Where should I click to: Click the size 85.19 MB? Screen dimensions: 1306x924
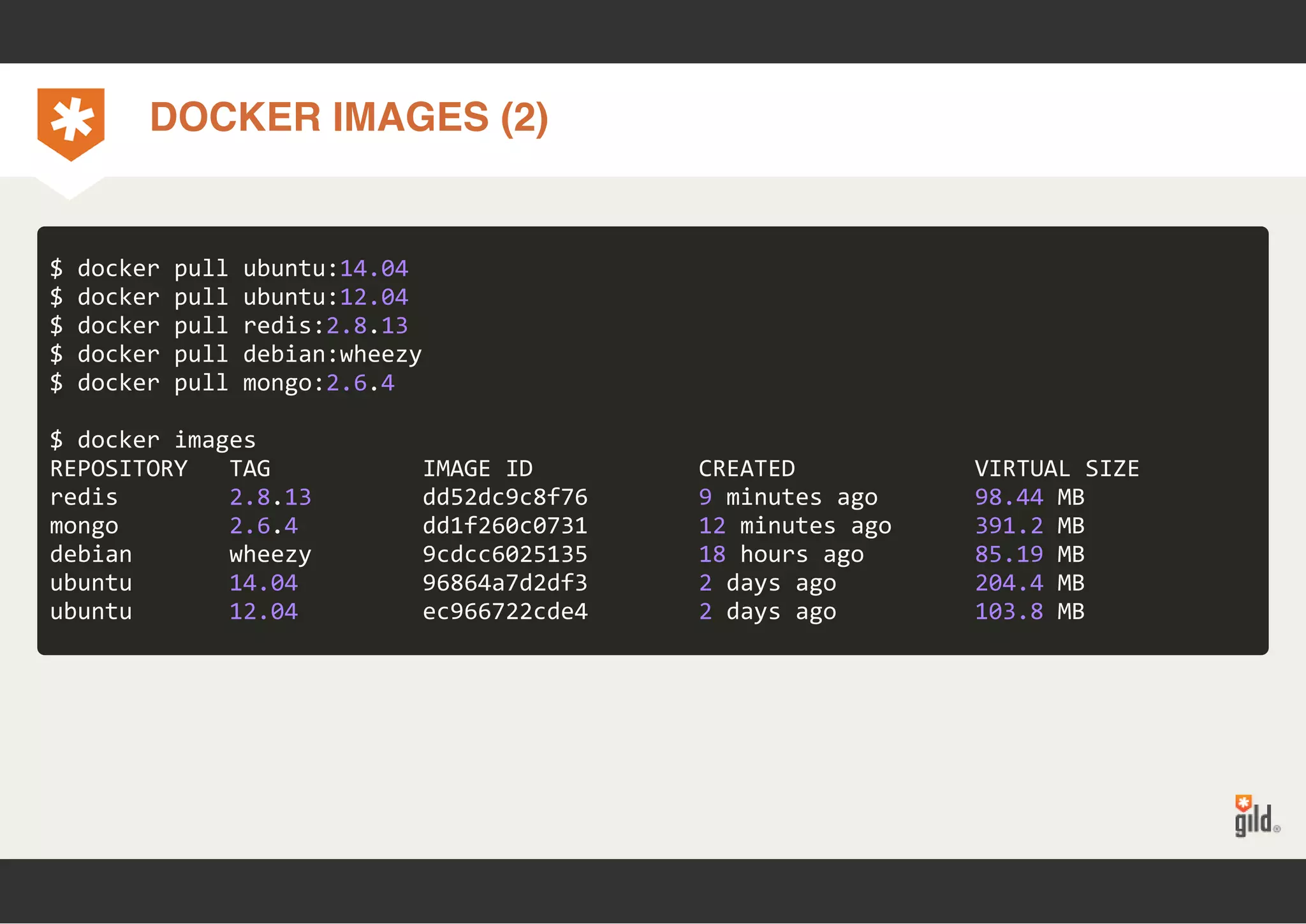point(1029,554)
